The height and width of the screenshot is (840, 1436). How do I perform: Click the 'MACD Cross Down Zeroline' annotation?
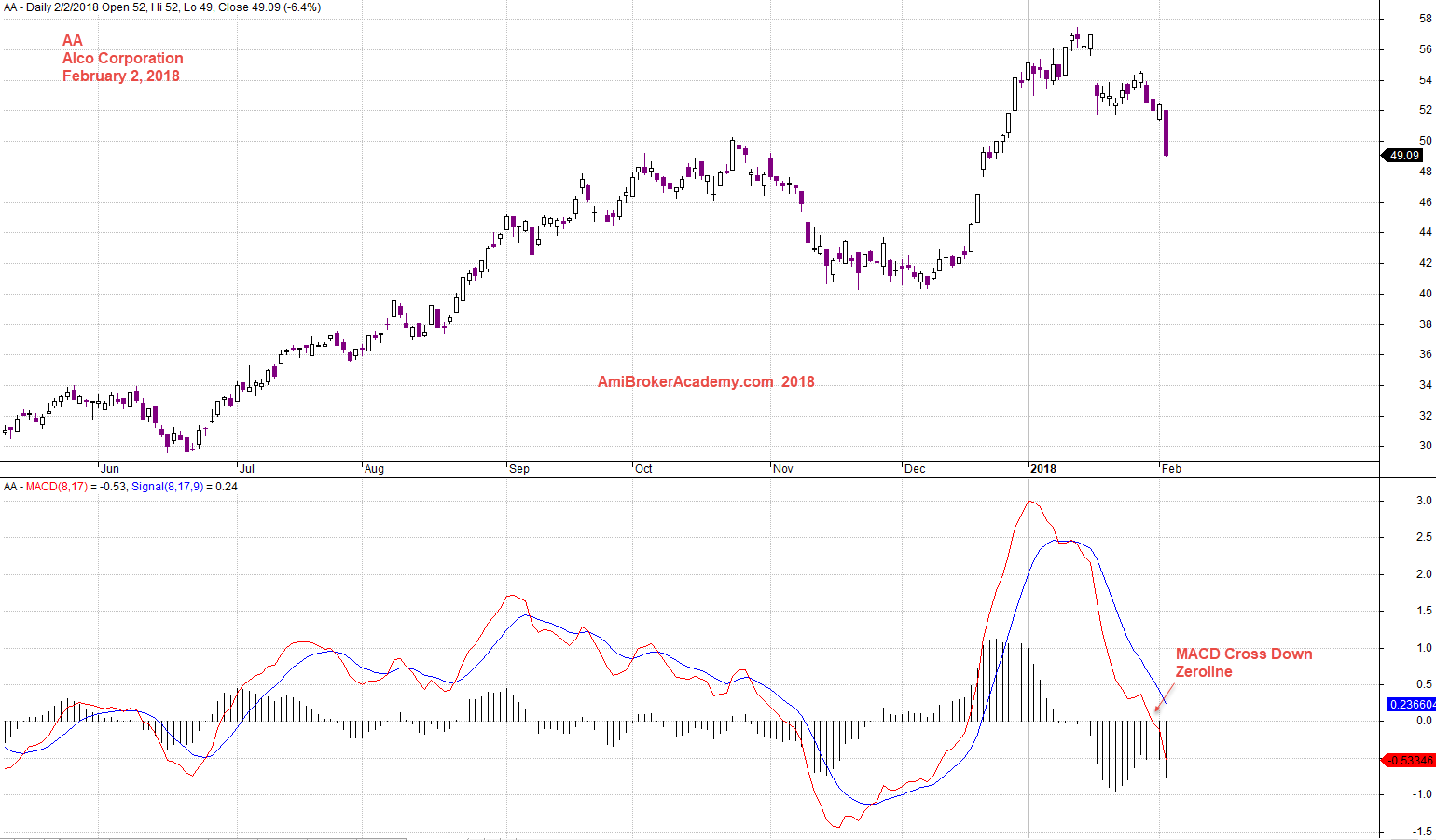tap(1244, 663)
